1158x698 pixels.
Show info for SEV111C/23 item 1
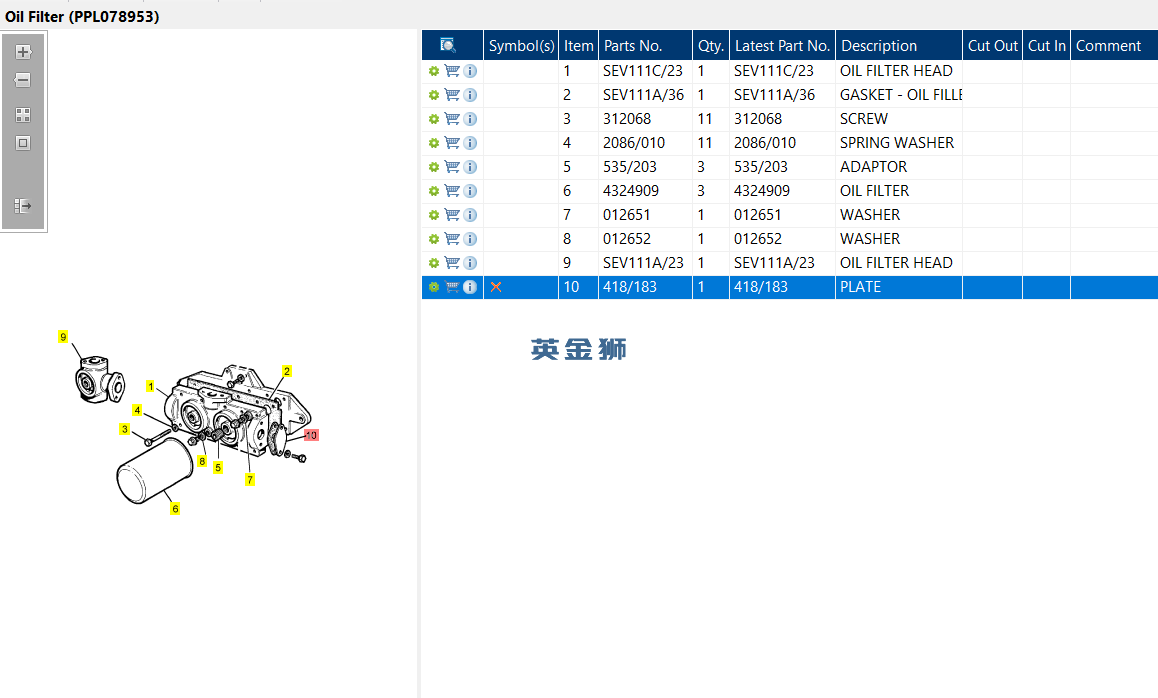470,71
